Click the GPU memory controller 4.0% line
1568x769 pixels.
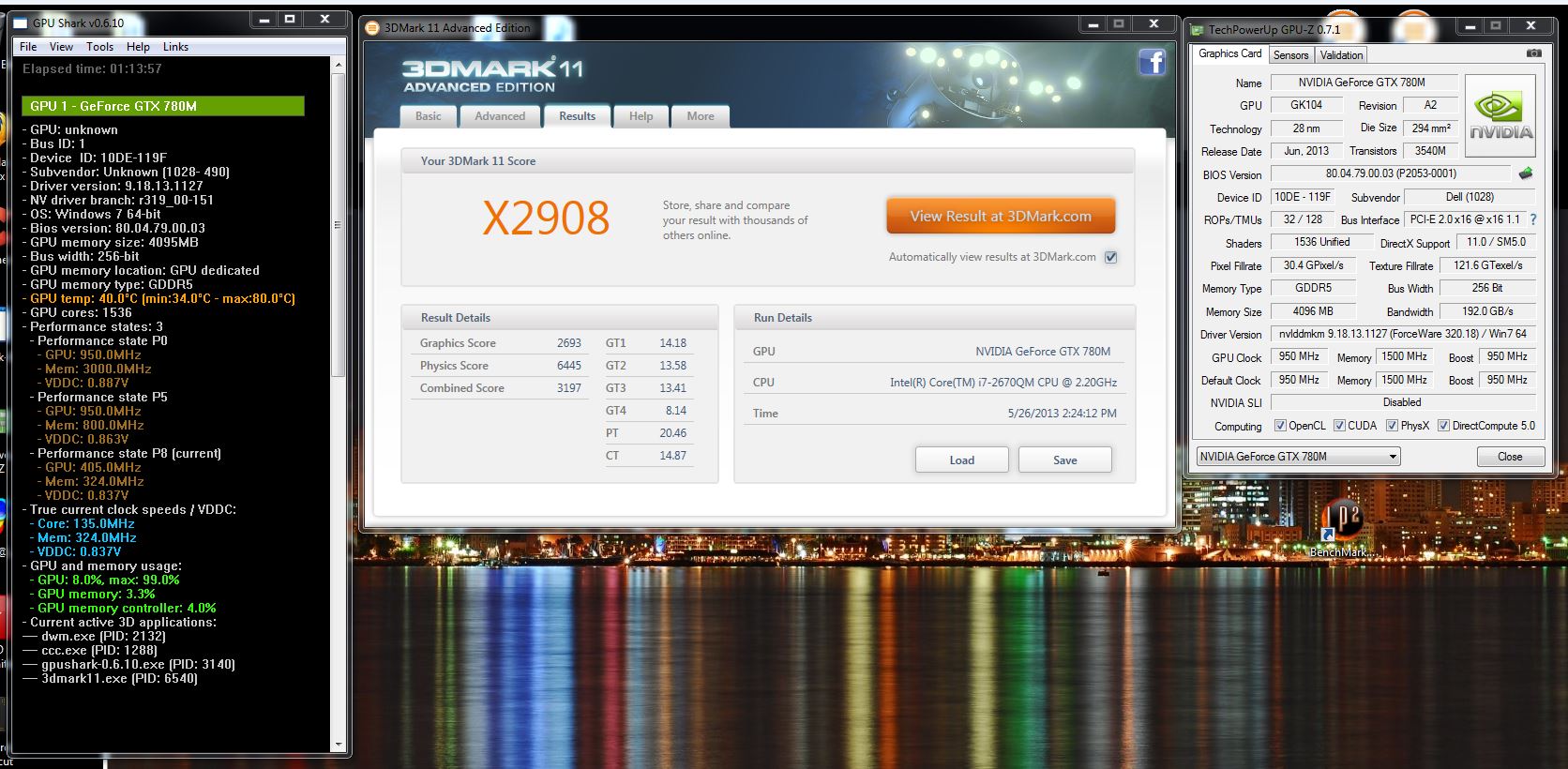(x=123, y=608)
